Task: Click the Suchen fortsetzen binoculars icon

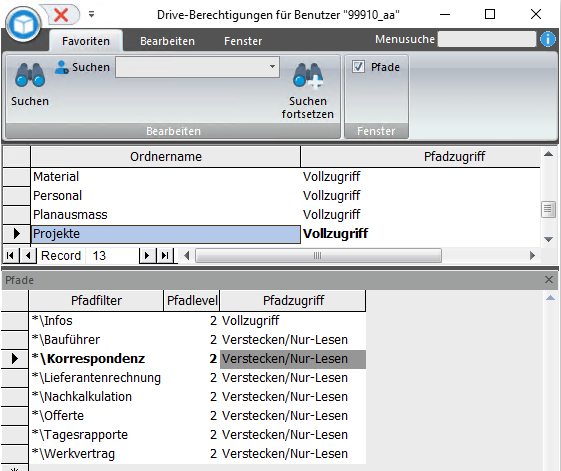Action: coord(308,75)
